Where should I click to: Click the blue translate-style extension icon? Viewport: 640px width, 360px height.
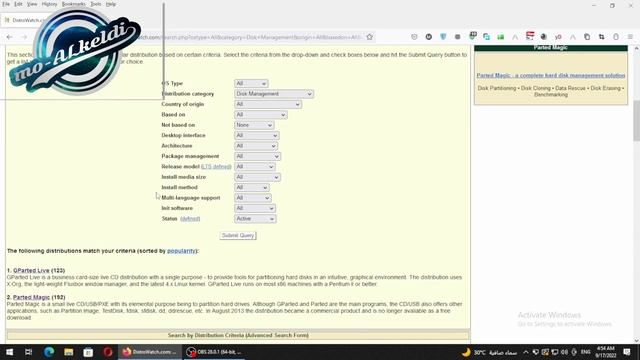click(487, 37)
